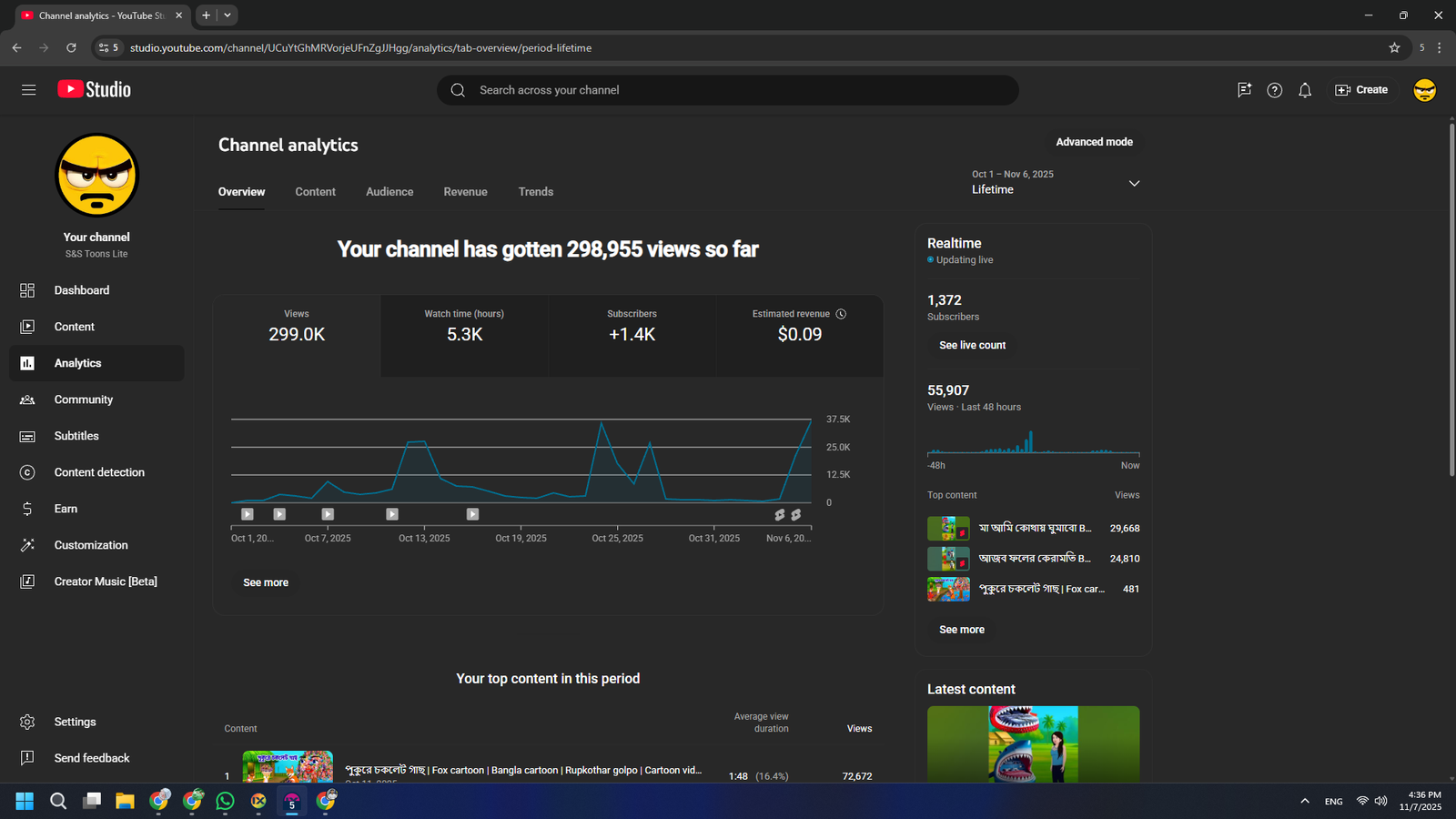Click the video marker under Oct 13, 2025
The image size is (1456, 819).
pyautogui.click(x=392, y=514)
